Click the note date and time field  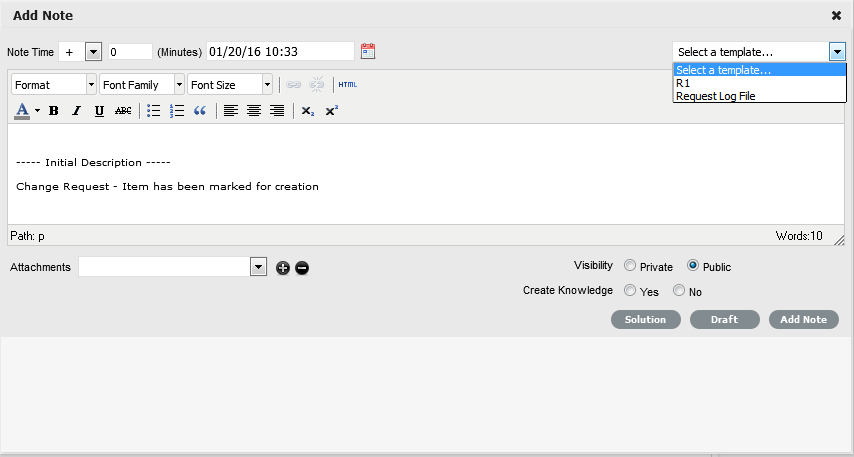280,52
